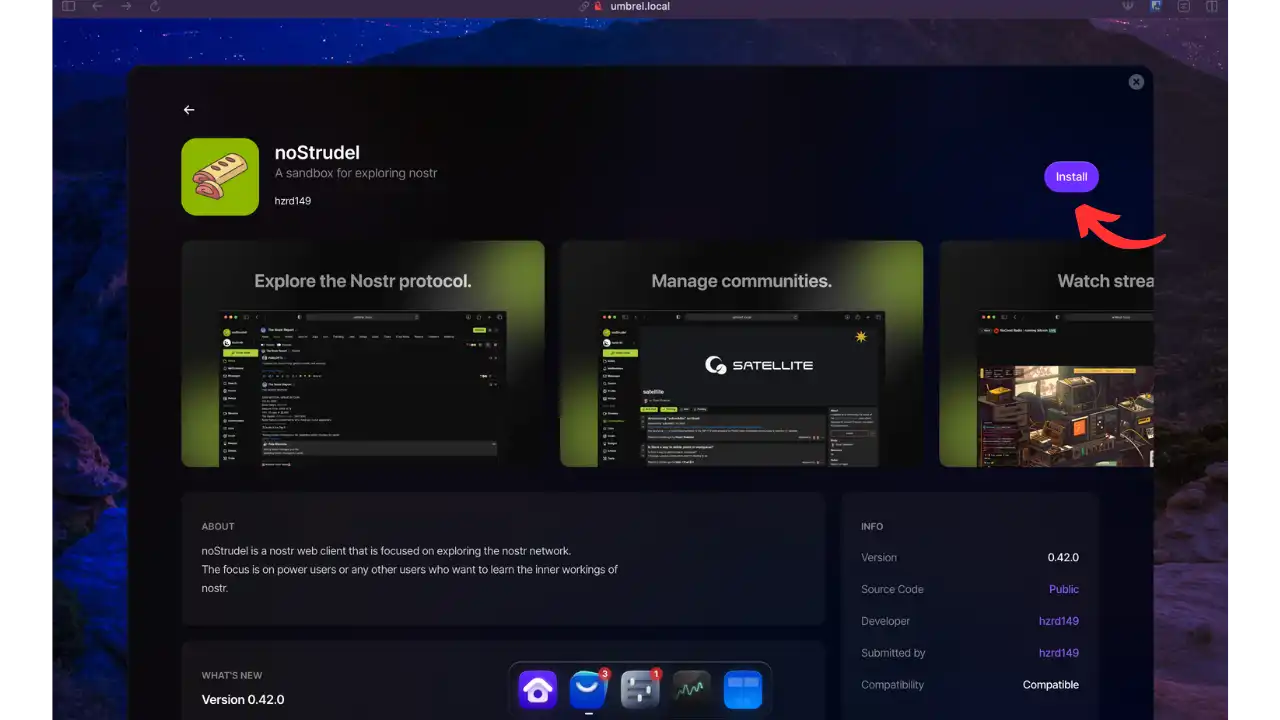Open developer hzrd149 profile link
The image size is (1280, 720).
[1059, 621]
